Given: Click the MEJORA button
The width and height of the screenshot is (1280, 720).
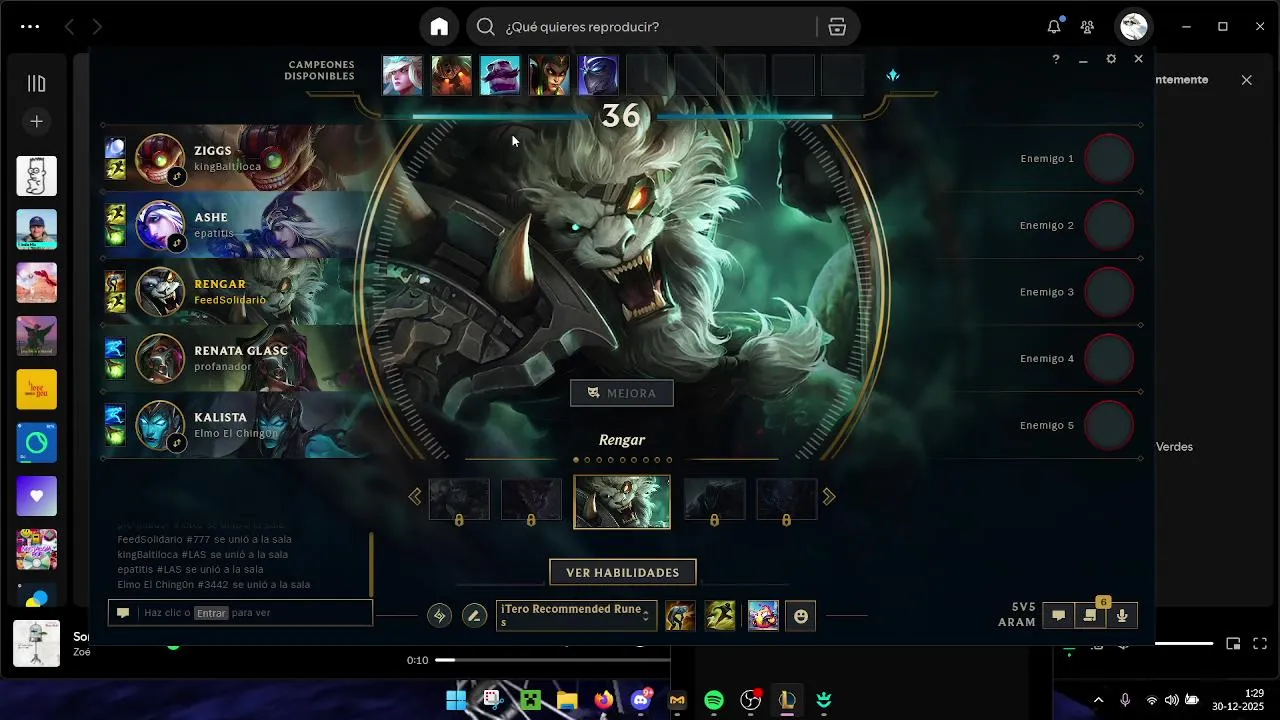Looking at the screenshot, I should pyautogui.click(x=622, y=393).
